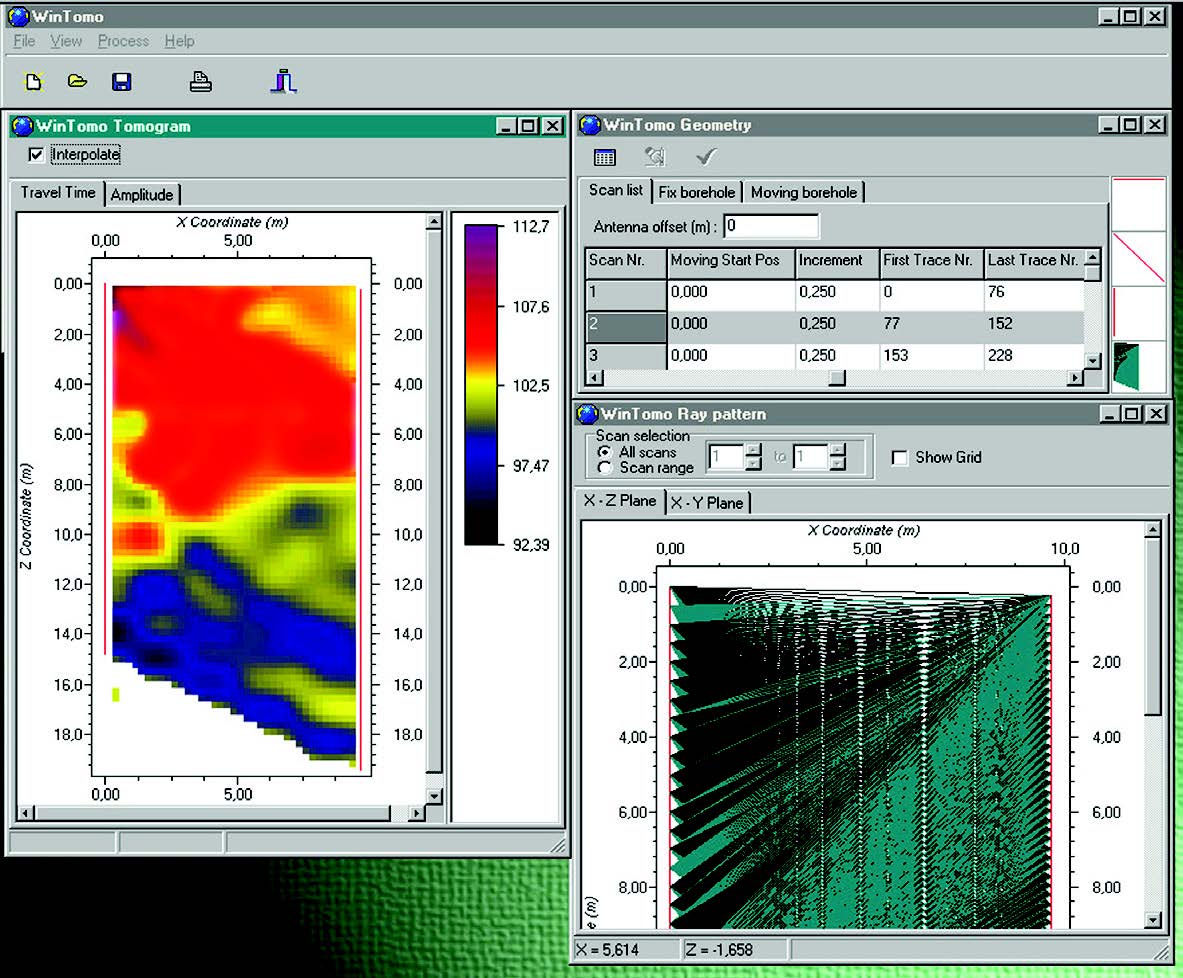Click First Trace cell showing 153
The image size is (1183, 978).
(x=932, y=356)
